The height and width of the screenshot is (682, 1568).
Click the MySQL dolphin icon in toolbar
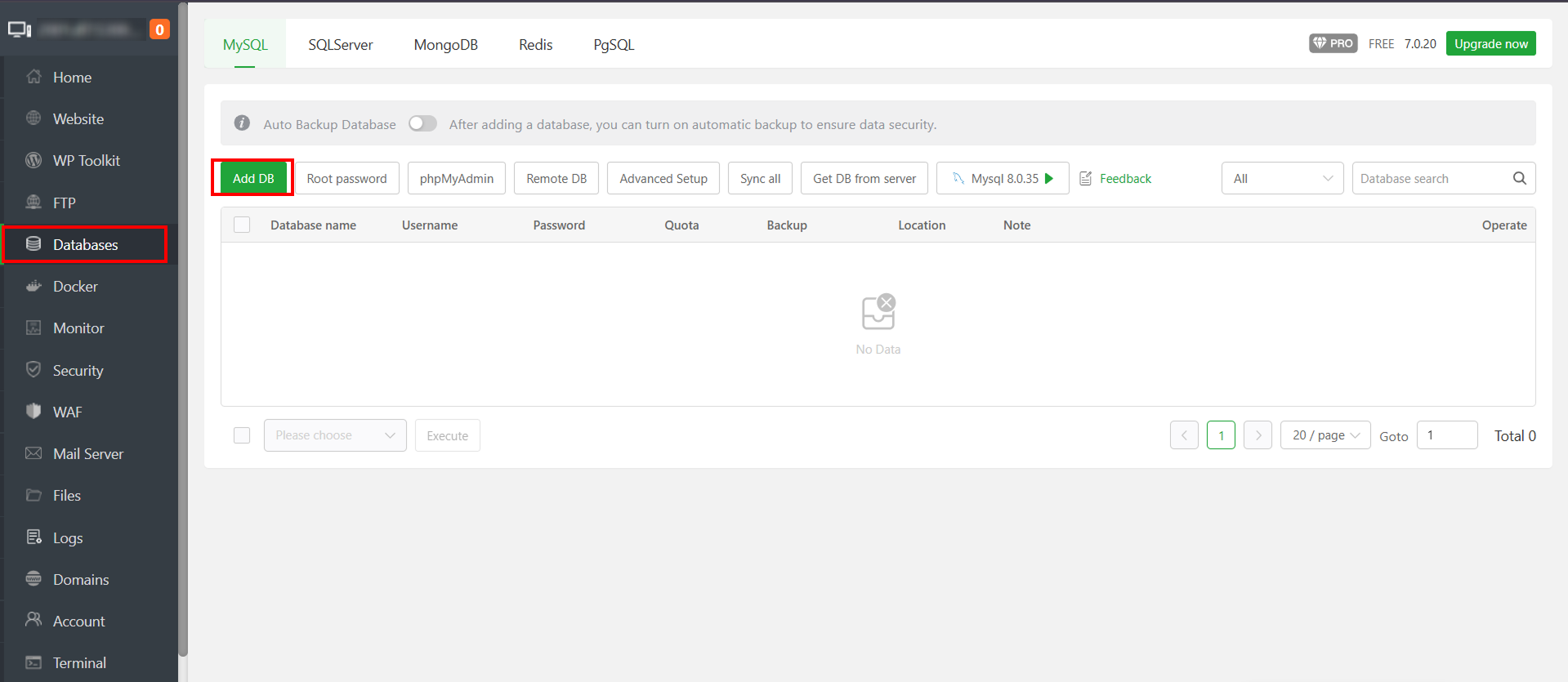click(958, 178)
